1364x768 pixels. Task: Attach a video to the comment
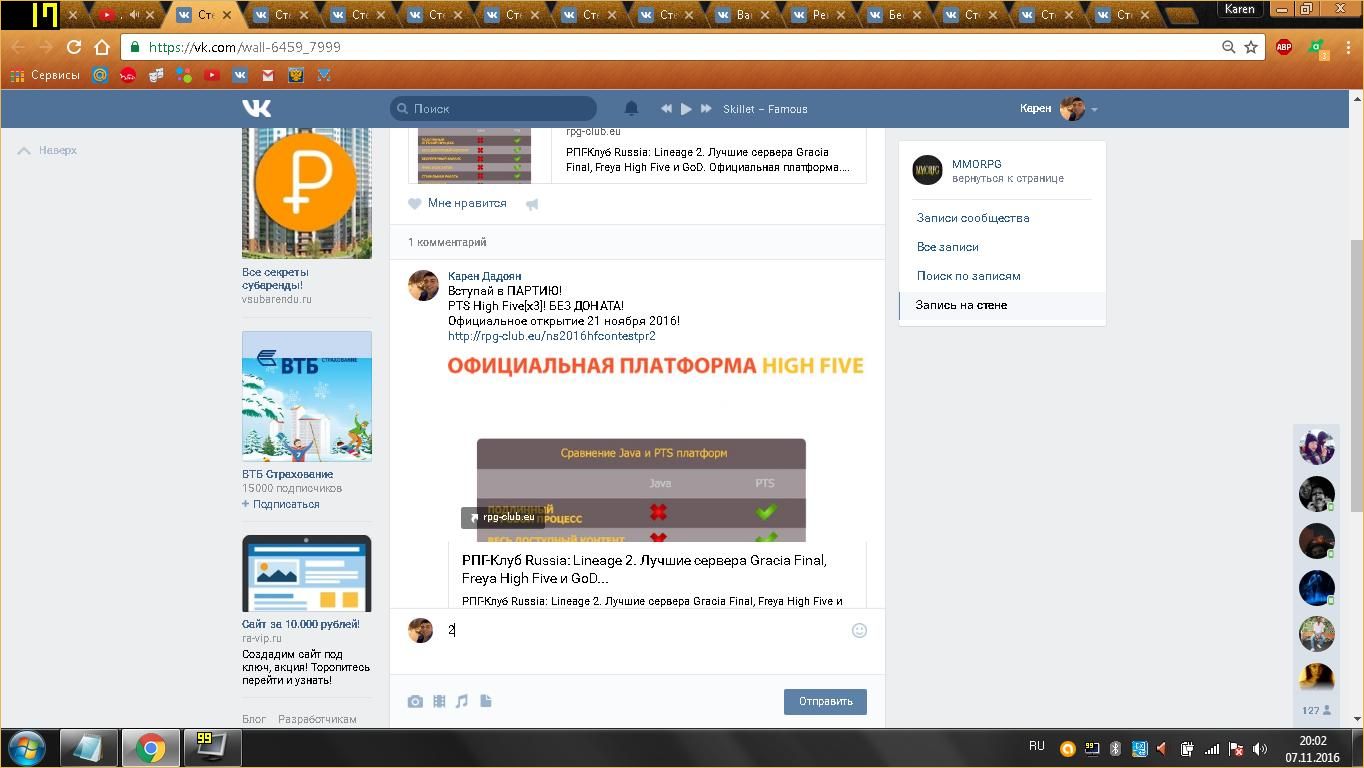(439, 702)
